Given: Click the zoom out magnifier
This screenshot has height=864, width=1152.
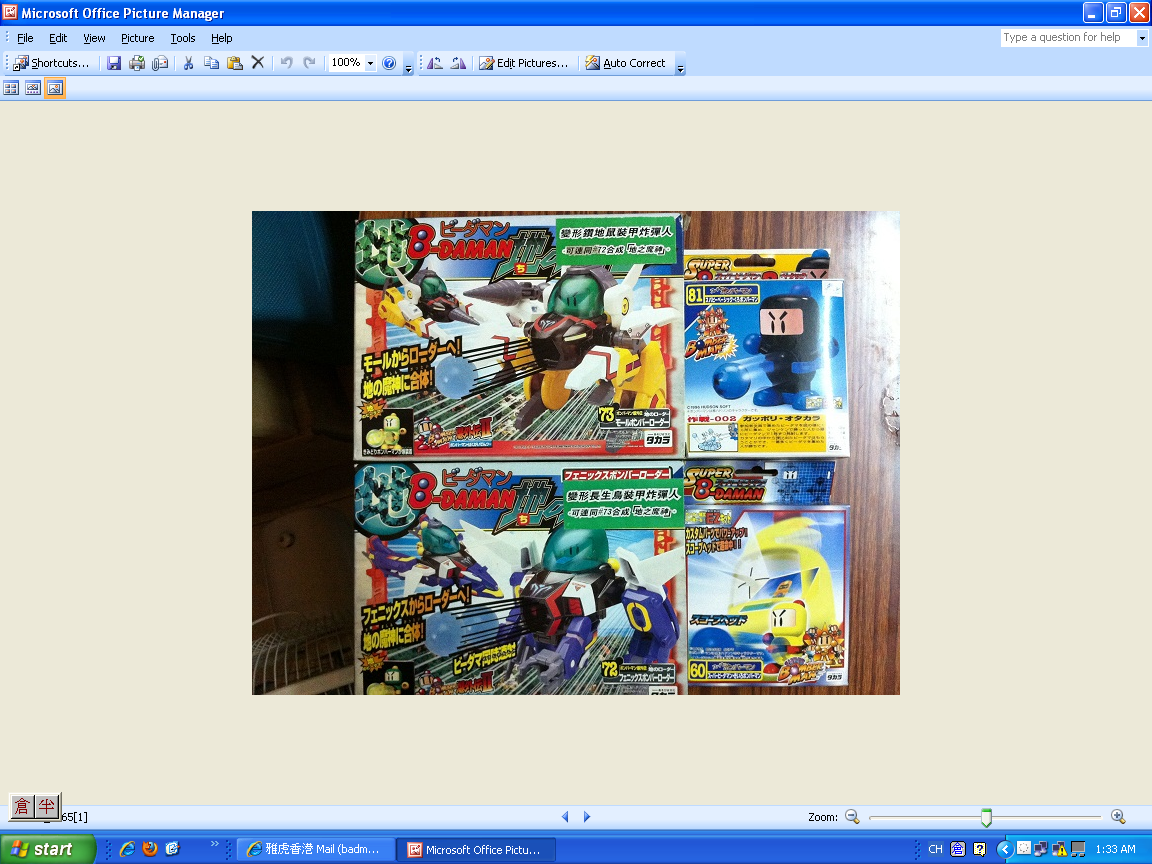Looking at the screenshot, I should click(x=852, y=816).
